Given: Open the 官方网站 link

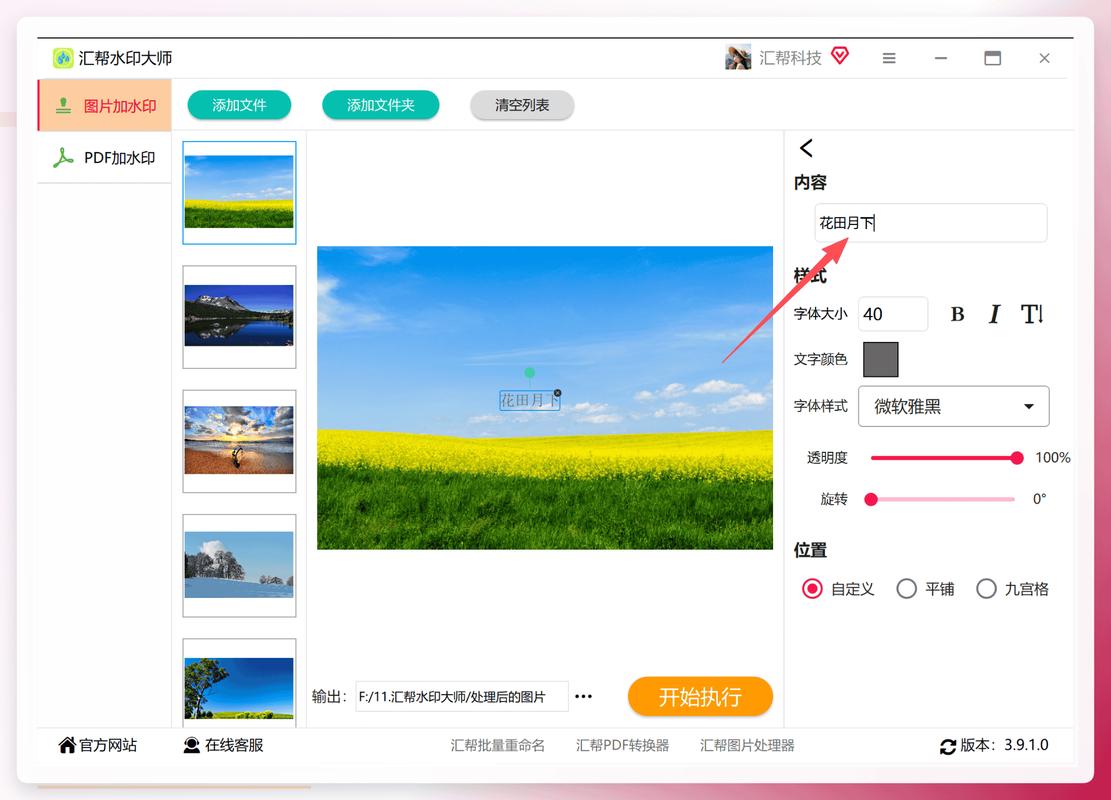Looking at the screenshot, I should [x=98, y=745].
